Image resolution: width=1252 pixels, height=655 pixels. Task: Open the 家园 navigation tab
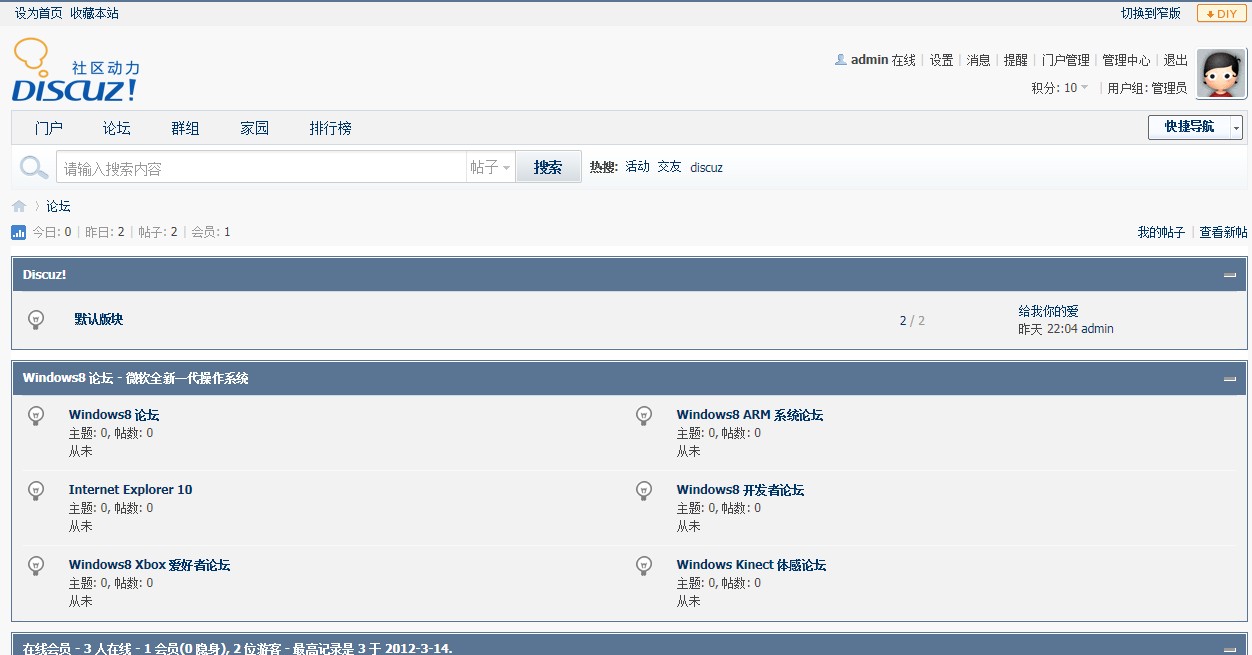255,128
